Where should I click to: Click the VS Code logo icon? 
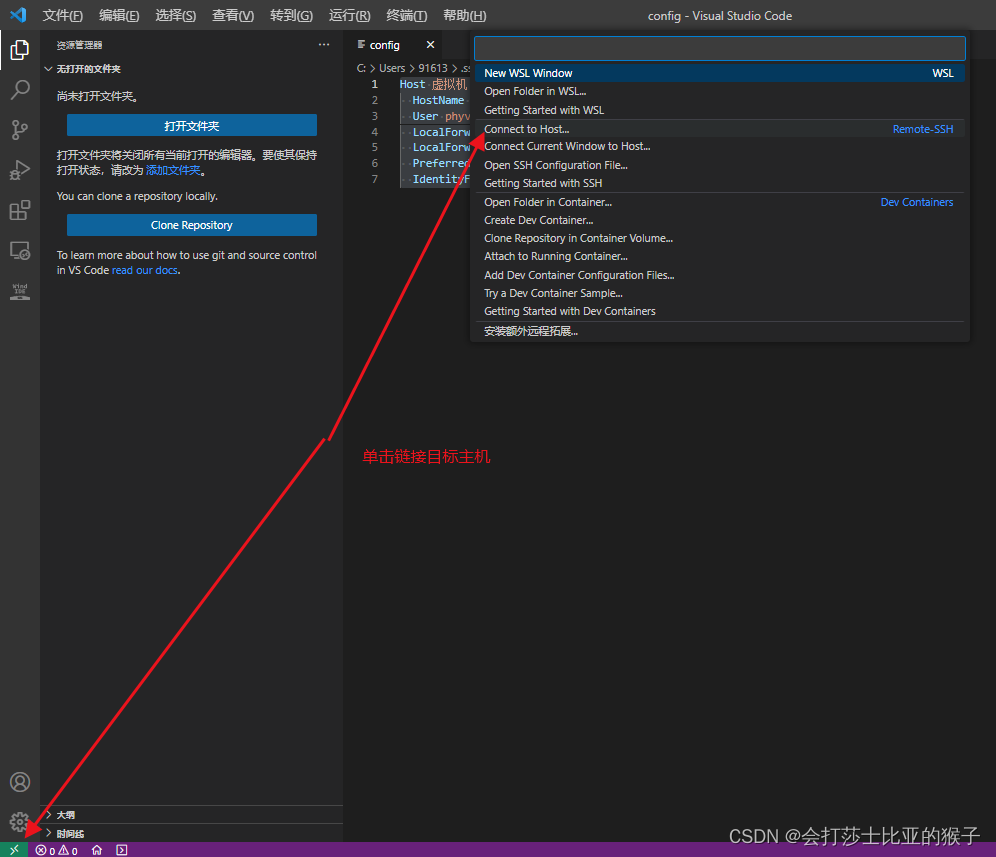pos(18,15)
